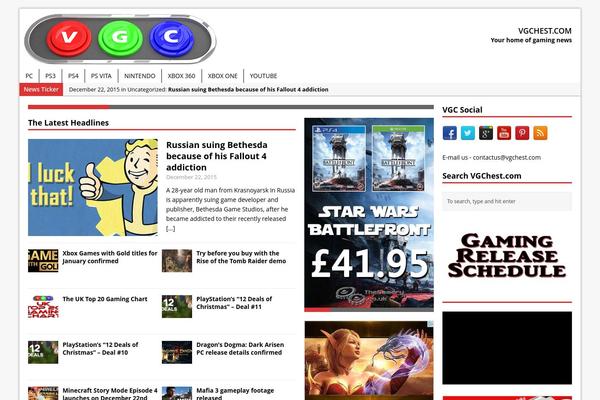The image size is (600, 400).
Task: Open the NINTENDO menu item
Action: coord(140,76)
